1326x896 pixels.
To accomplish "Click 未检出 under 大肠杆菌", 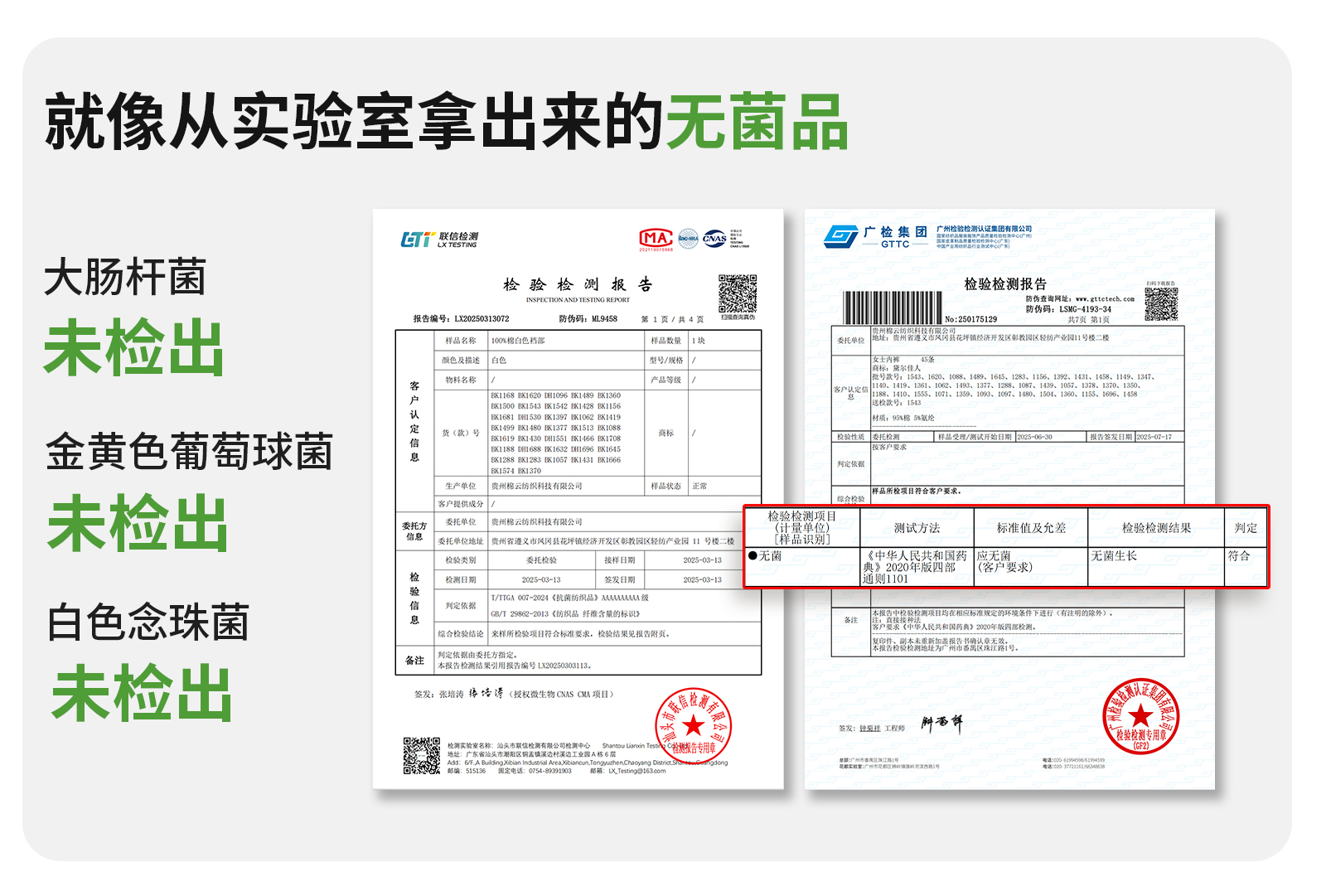I will 134,348.
